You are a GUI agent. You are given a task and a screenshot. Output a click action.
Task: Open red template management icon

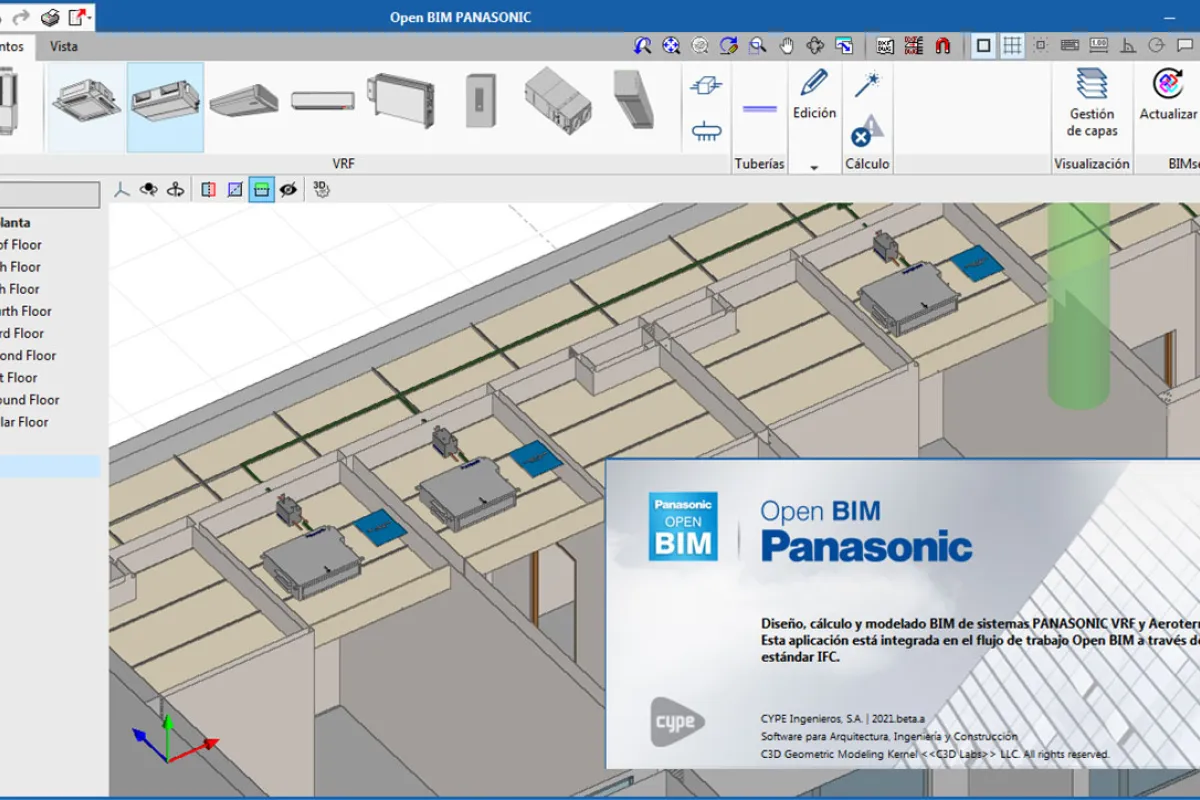(913, 45)
